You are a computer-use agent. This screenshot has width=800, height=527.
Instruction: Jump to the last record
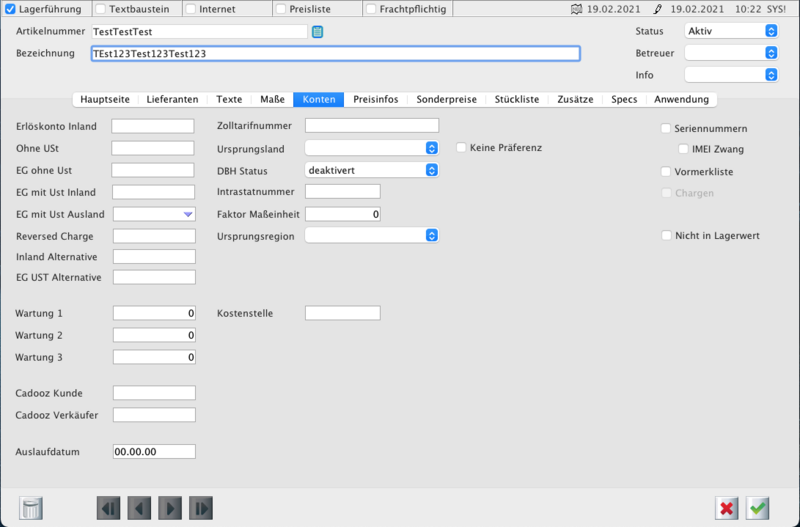pos(201,507)
